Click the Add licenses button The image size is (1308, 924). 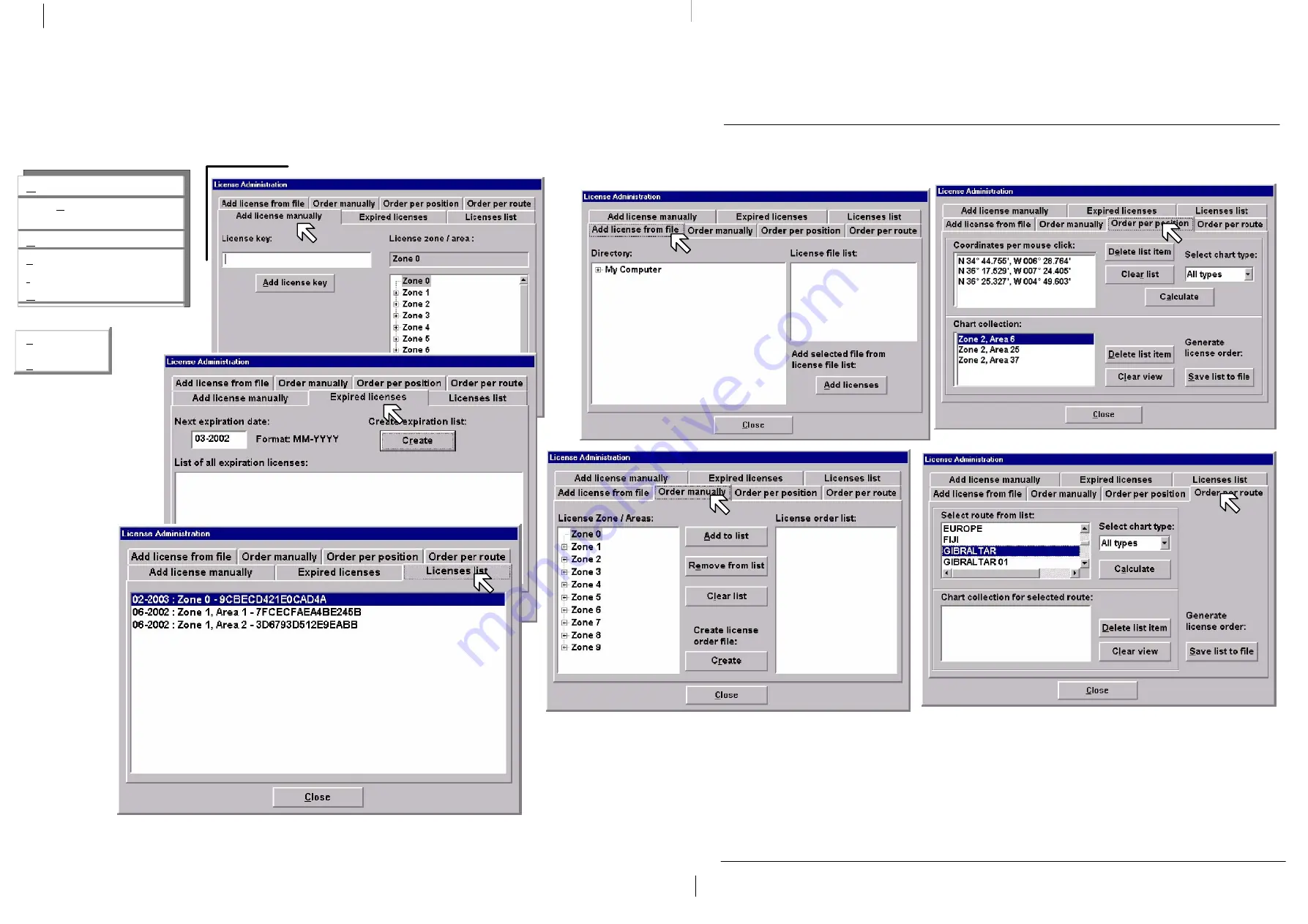coord(851,385)
